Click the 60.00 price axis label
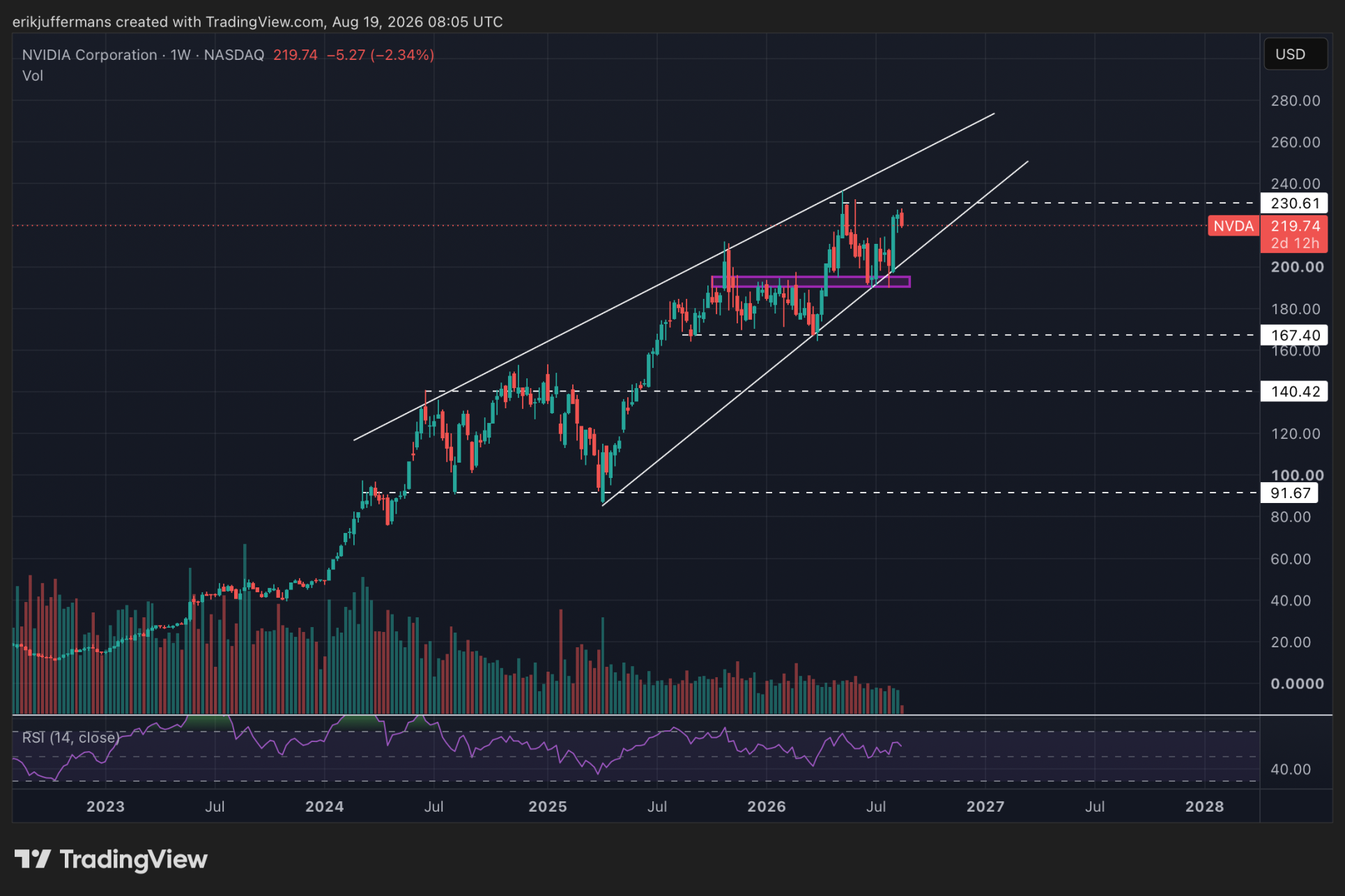 coord(1291,559)
